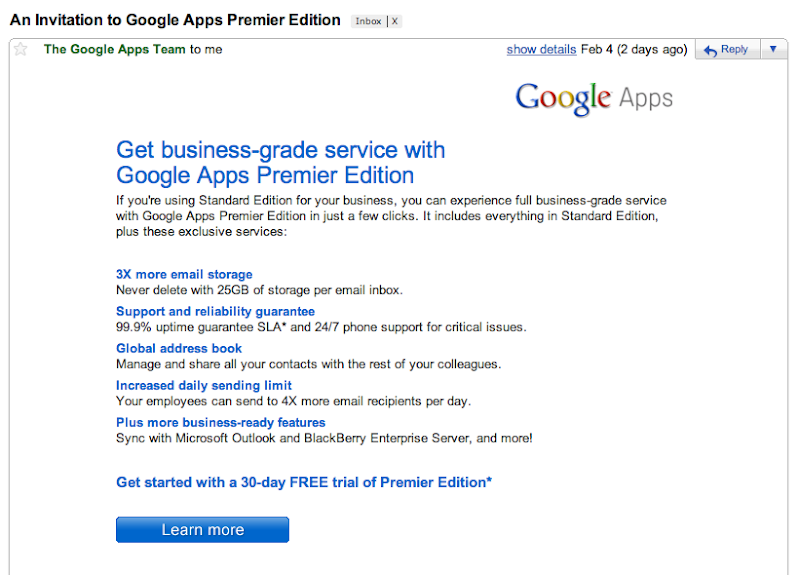Click the 30-day FREE trial link text
This screenshot has height=575, width=800.
tap(304, 482)
